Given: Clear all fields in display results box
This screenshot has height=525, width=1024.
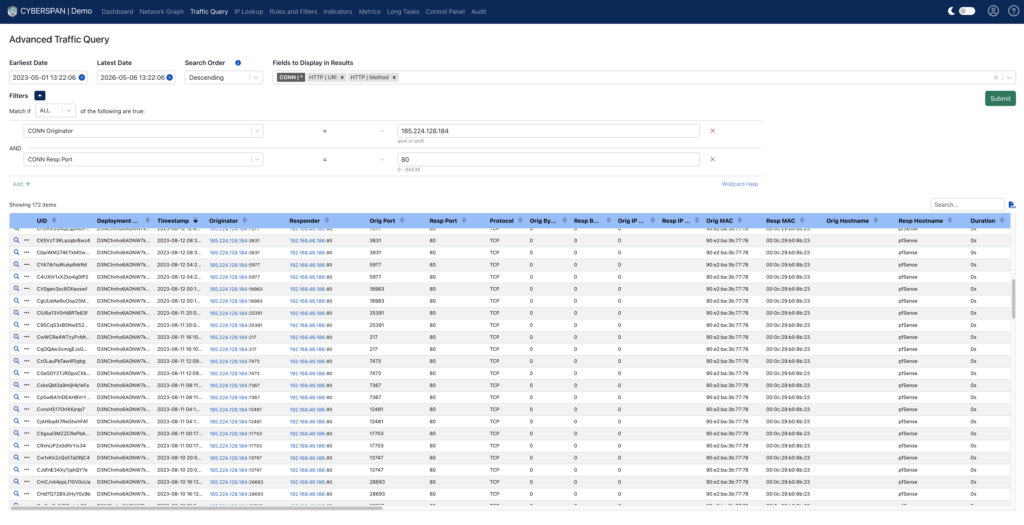Looking at the screenshot, I should tap(996, 78).
